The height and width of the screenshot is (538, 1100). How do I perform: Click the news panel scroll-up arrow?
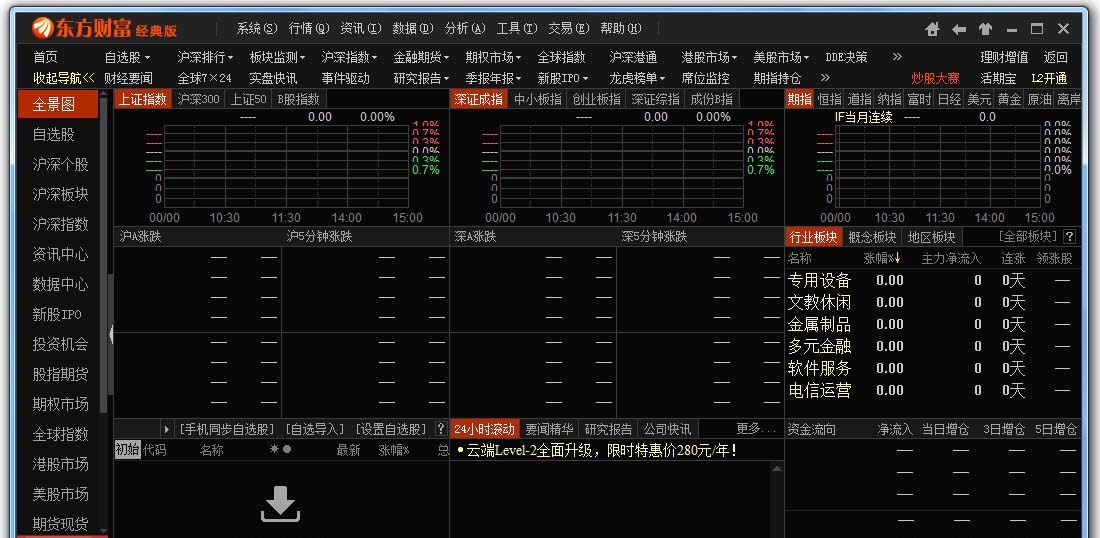[x=777, y=468]
